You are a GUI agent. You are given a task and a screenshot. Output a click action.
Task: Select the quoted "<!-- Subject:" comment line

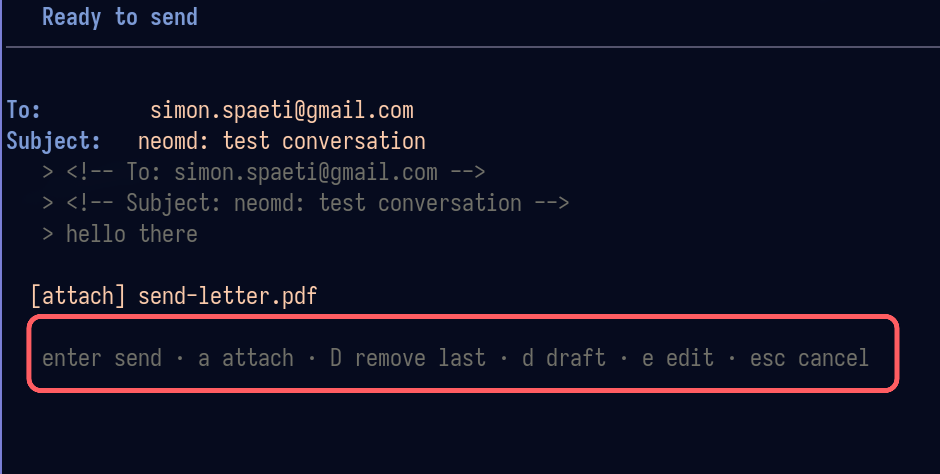click(x=317, y=203)
